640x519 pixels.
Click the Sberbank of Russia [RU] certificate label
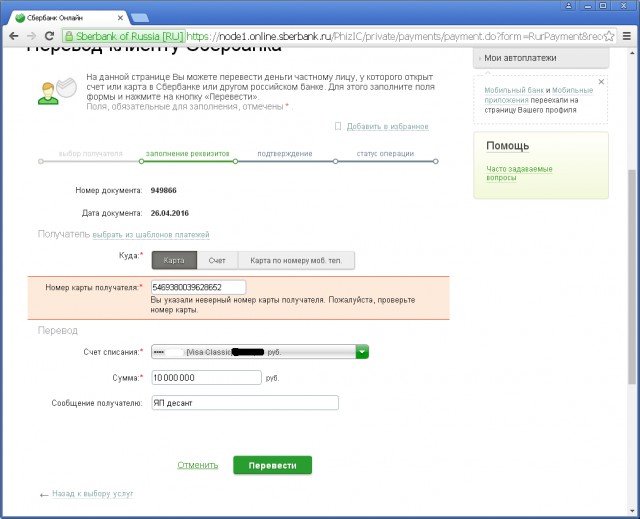(x=129, y=36)
